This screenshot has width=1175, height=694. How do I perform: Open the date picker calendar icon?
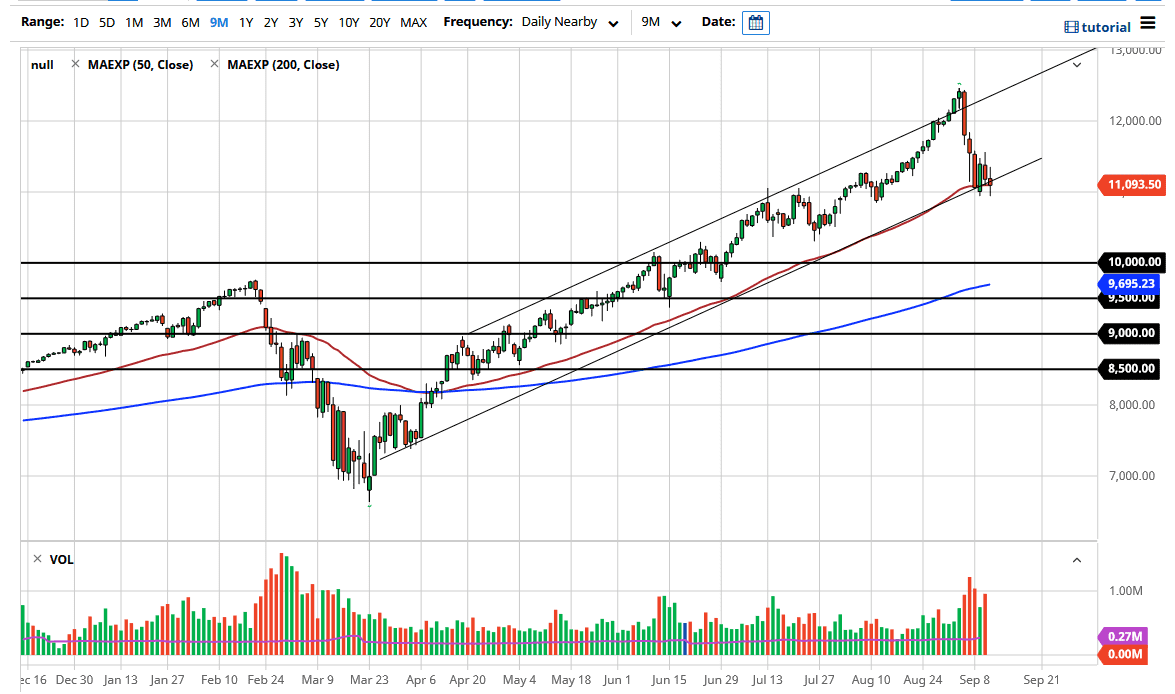[756, 22]
